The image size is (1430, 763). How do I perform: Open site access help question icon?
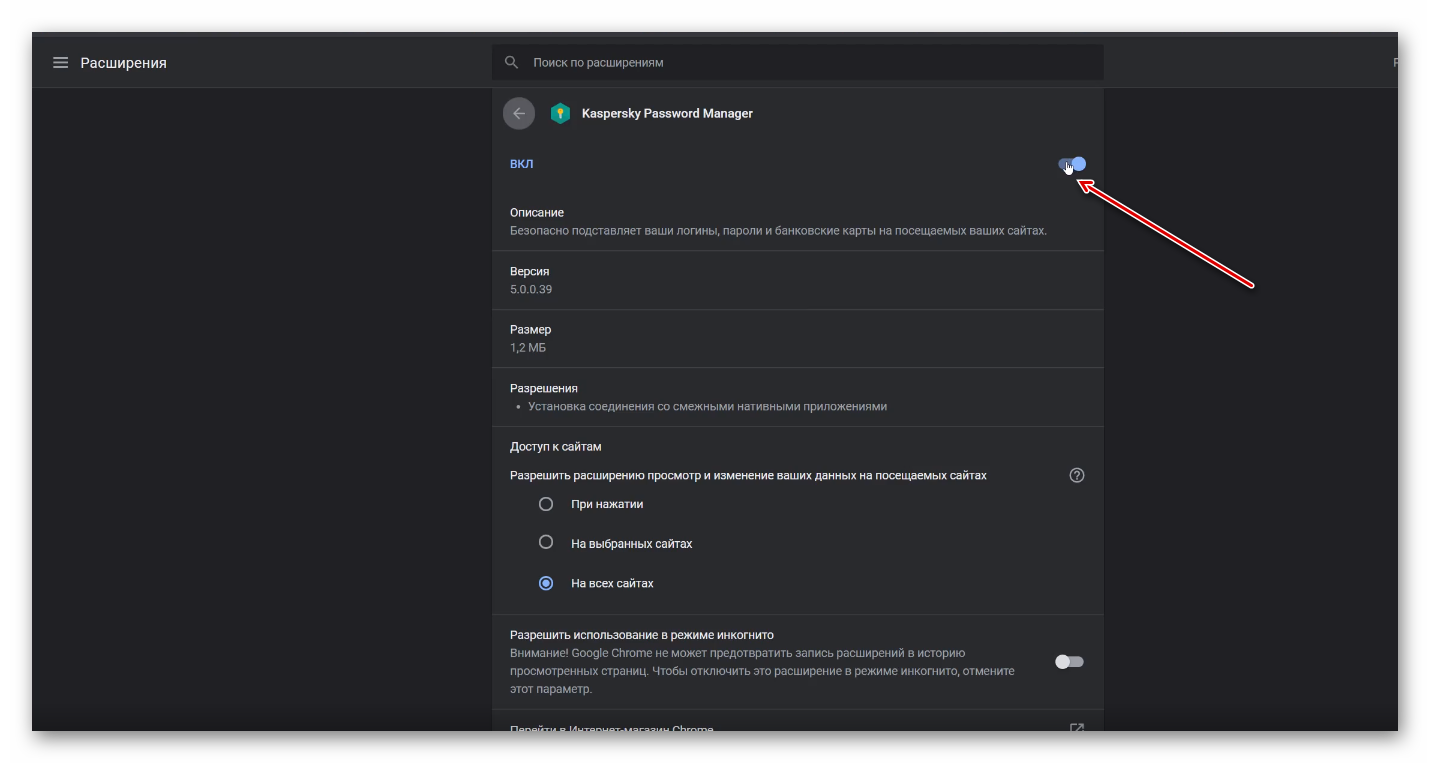click(x=1077, y=475)
